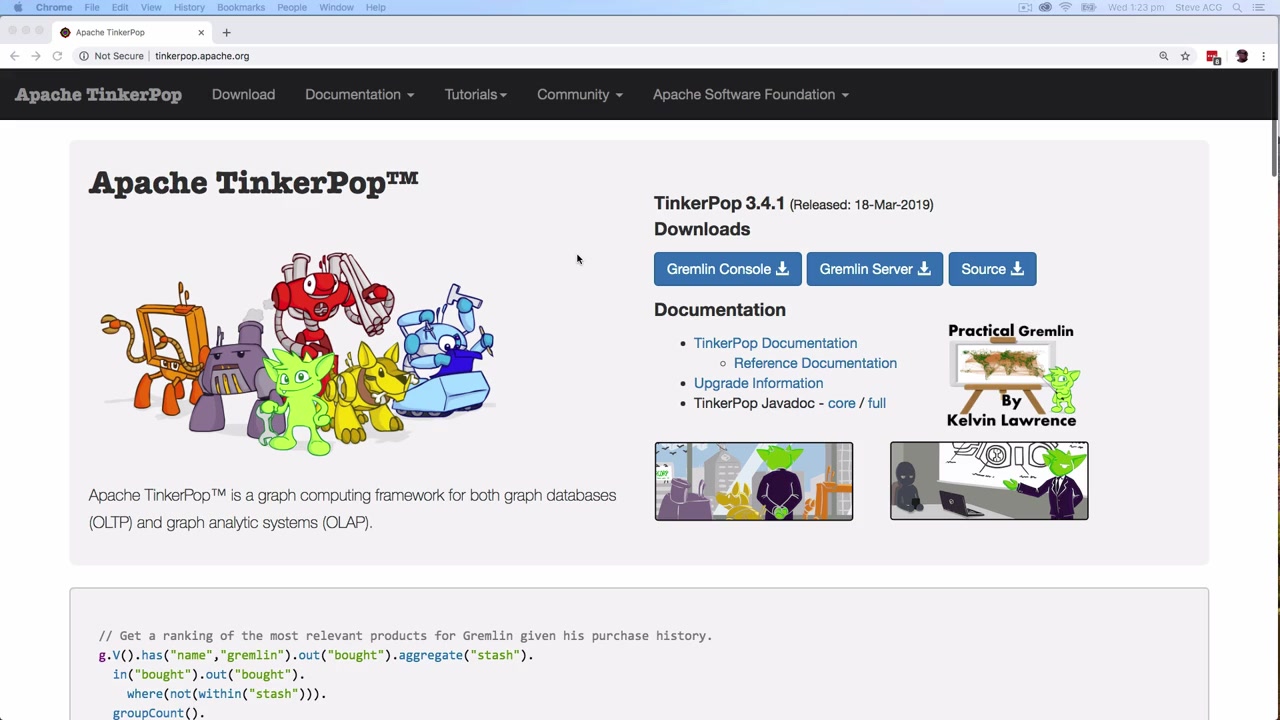Open the full Javadoc link
The height and width of the screenshot is (720, 1280).
point(876,403)
